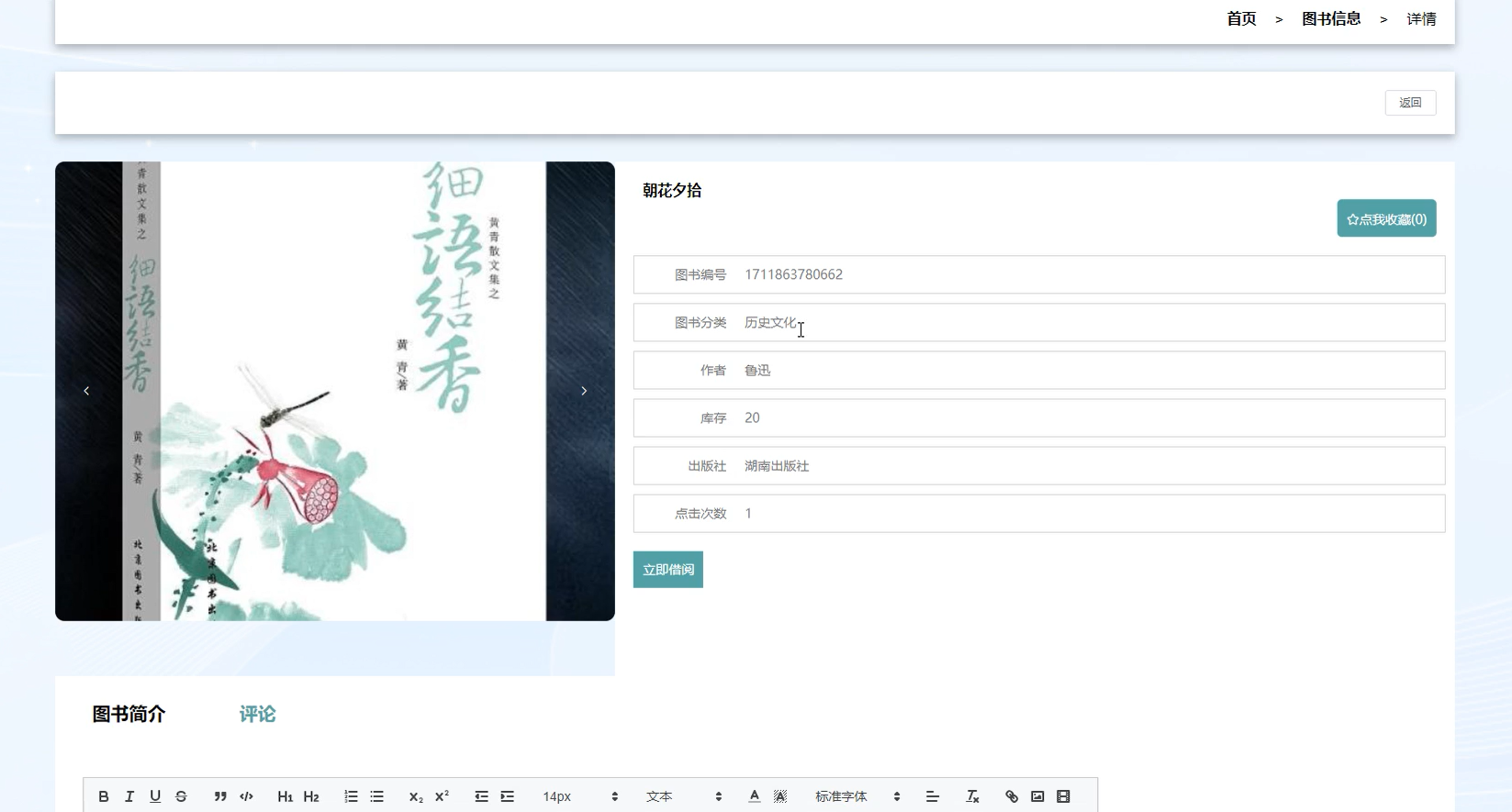Open the text alignment options

(933, 796)
